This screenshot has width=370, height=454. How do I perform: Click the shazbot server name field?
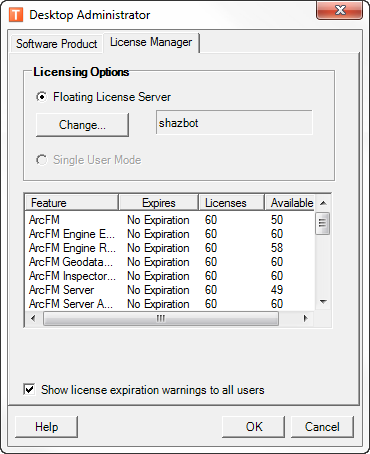coord(234,123)
